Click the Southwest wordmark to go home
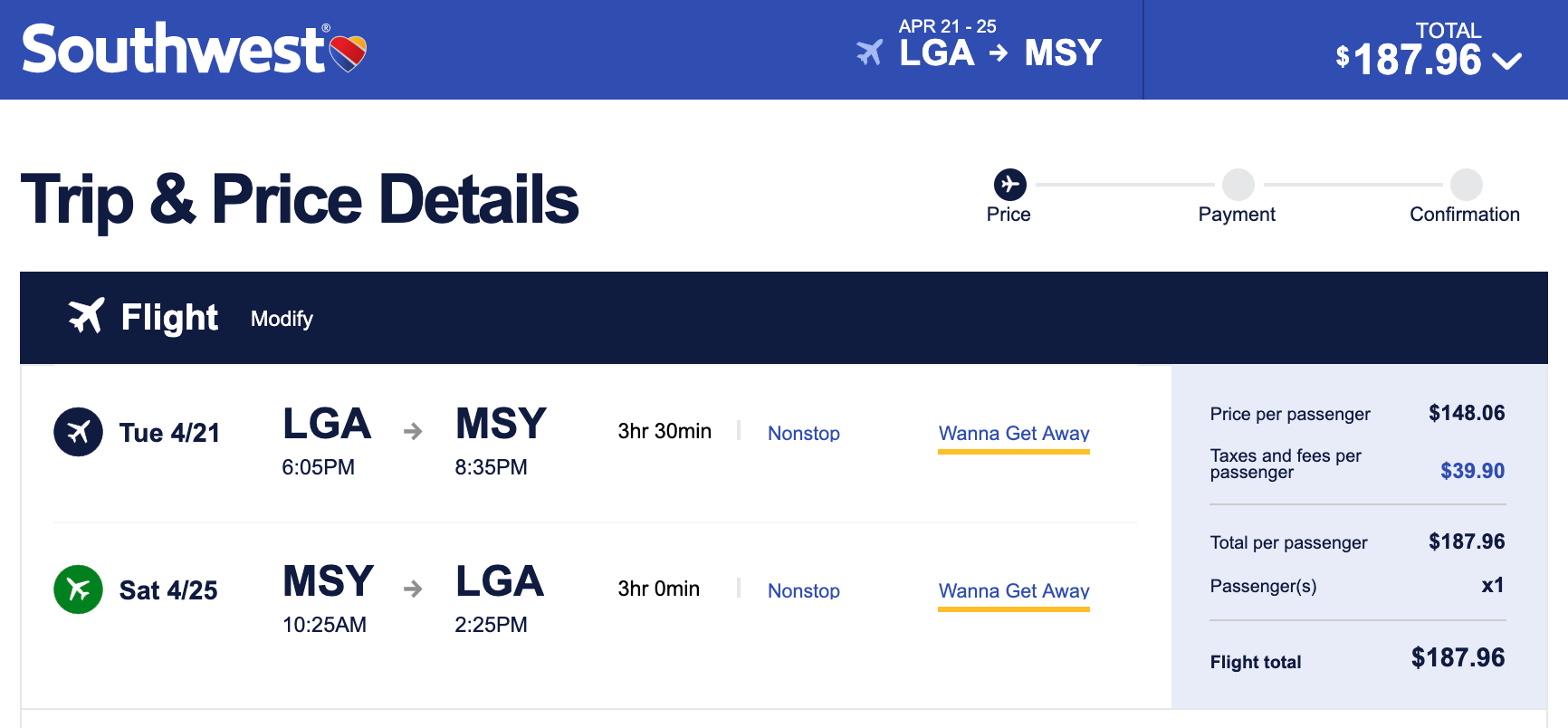Image resolution: width=1568 pixels, height=728 pixels. pos(172,50)
